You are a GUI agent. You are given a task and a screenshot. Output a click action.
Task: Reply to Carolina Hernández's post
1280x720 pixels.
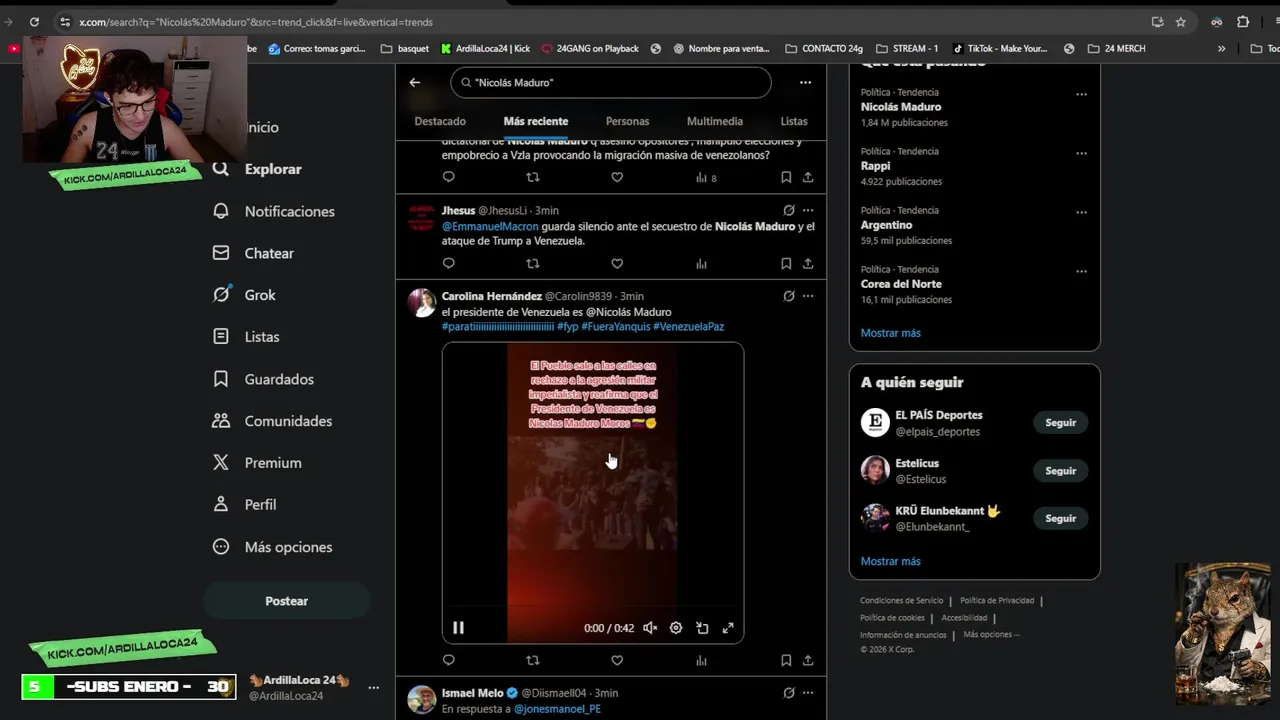click(449, 661)
